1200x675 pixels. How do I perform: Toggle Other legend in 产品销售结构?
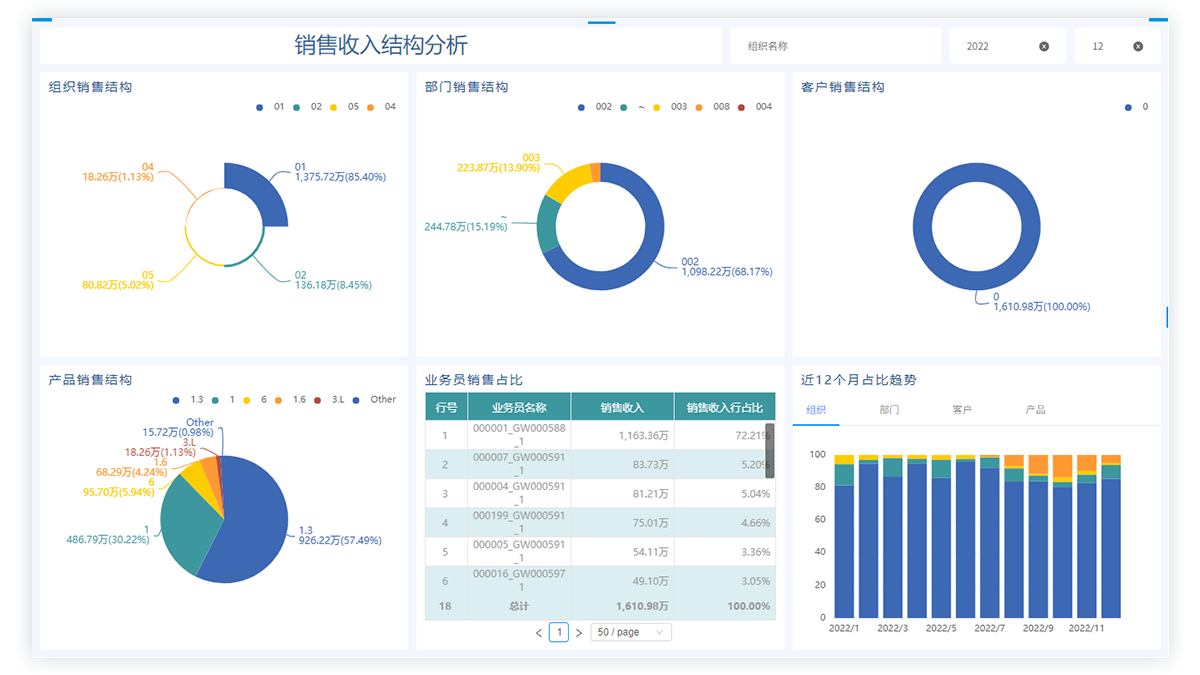tap(373, 400)
